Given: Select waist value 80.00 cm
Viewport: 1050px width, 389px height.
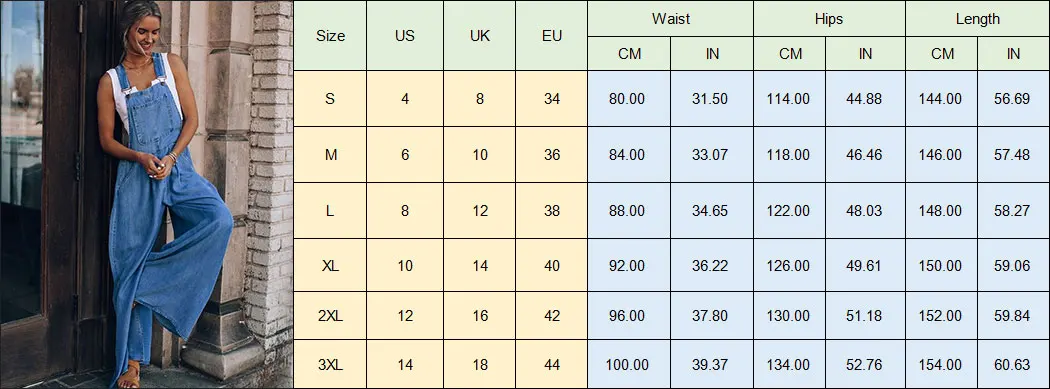Looking at the screenshot, I should pos(629,98).
